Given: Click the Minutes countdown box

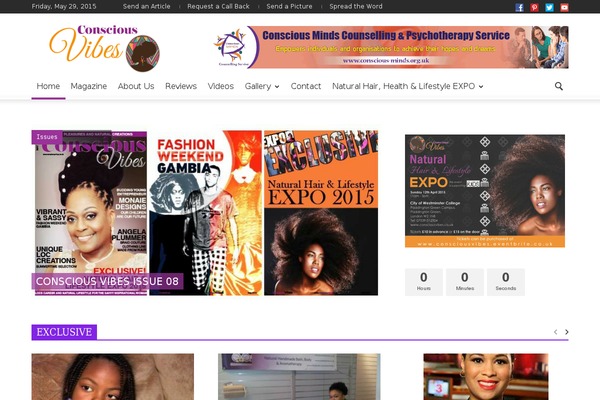Looking at the screenshot, I should pyautogui.click(x=465, y=282).
